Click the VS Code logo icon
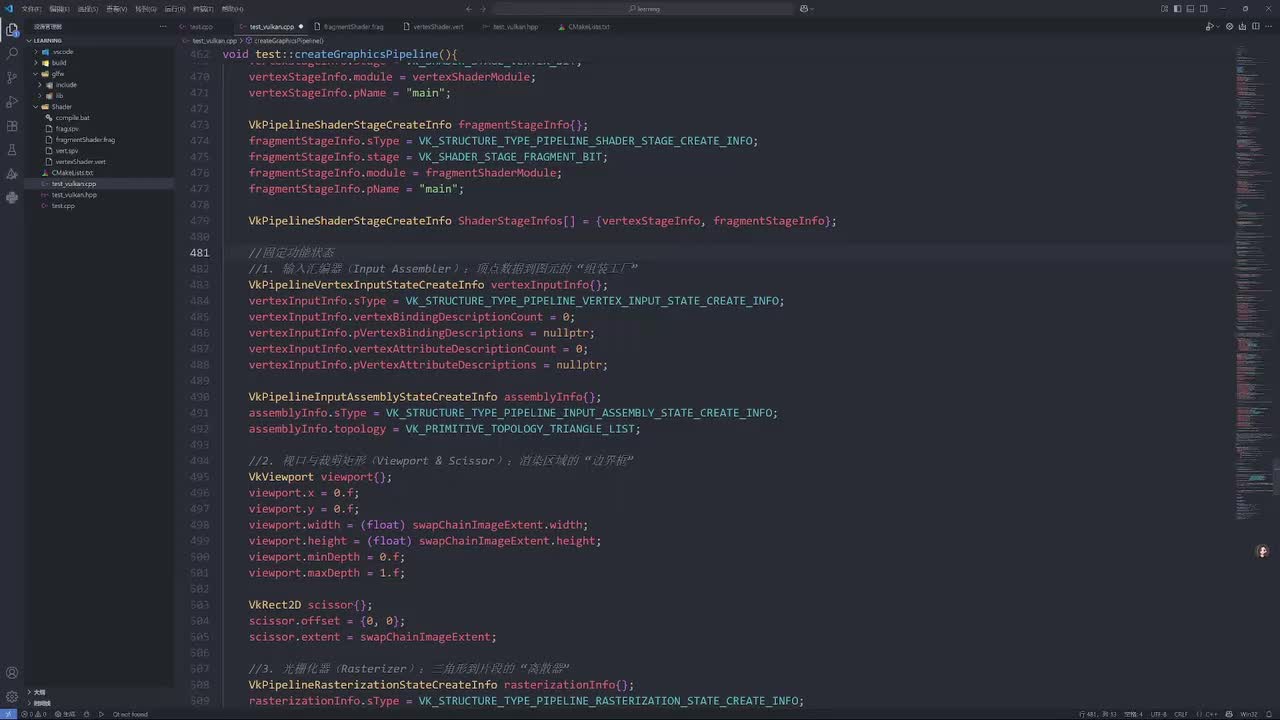Screen dimensions: 1280x720 point(9,9)
